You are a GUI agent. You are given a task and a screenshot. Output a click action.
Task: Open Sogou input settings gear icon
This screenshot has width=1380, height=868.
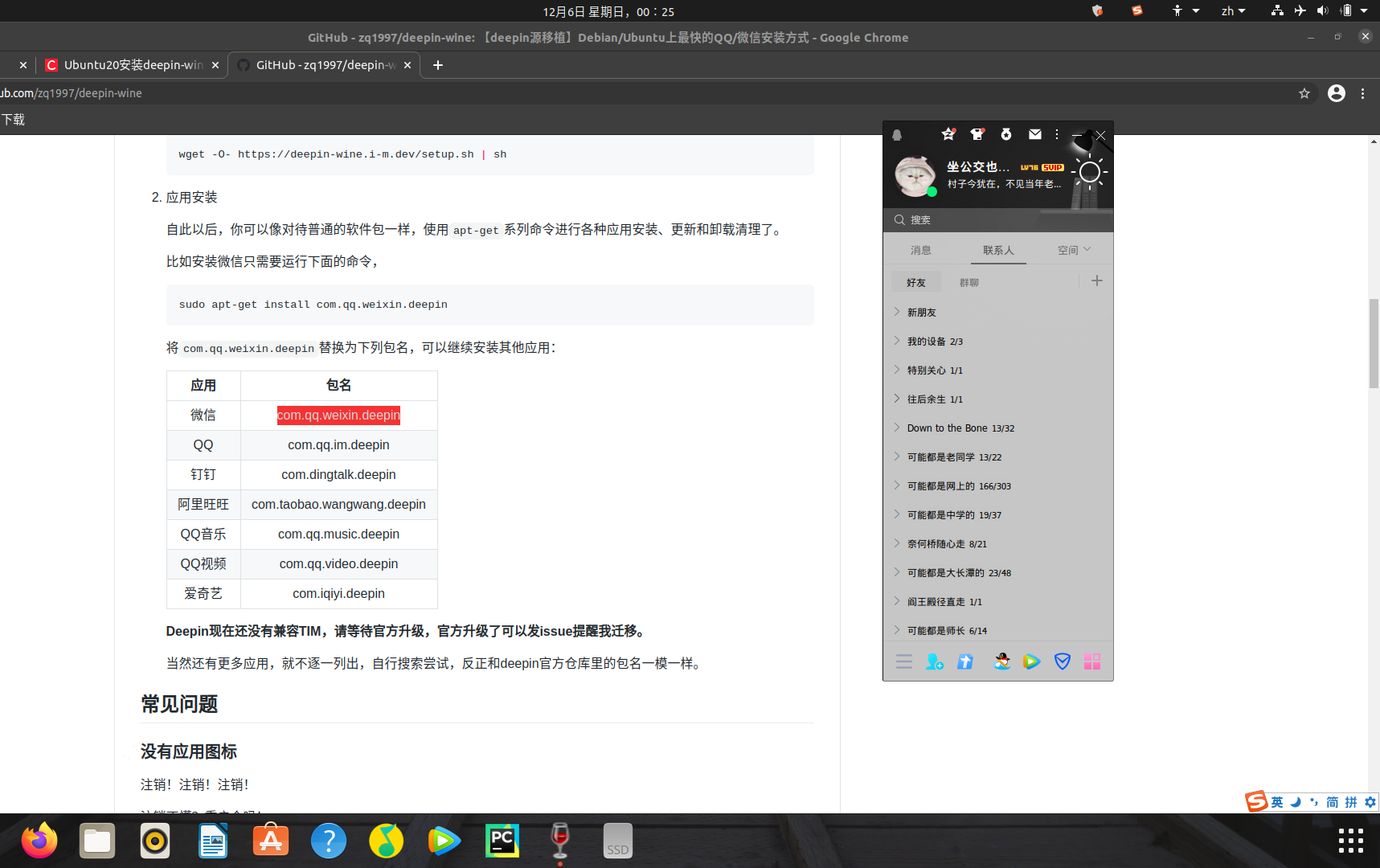(x=1370, y=802)
